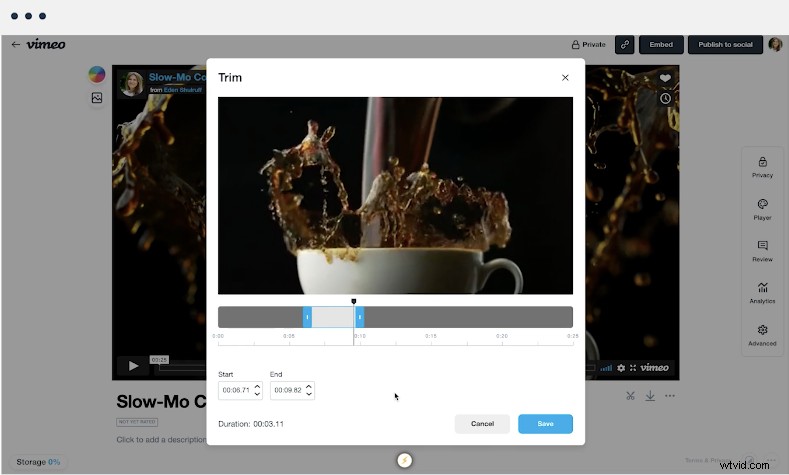Copy the video link icon button
The image size is (789, 475).
624,44
